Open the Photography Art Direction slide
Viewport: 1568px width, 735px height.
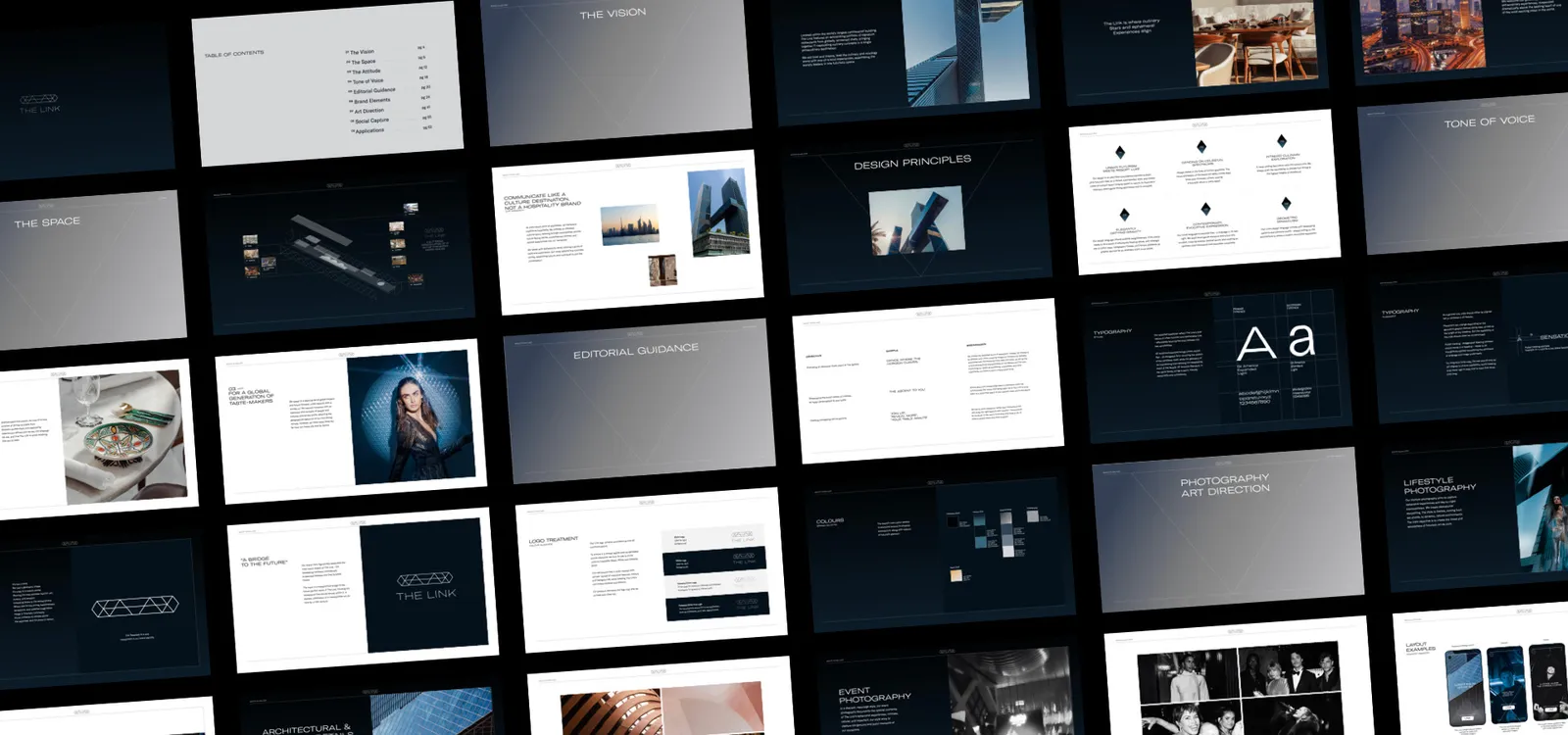[x=1228, y=530]
